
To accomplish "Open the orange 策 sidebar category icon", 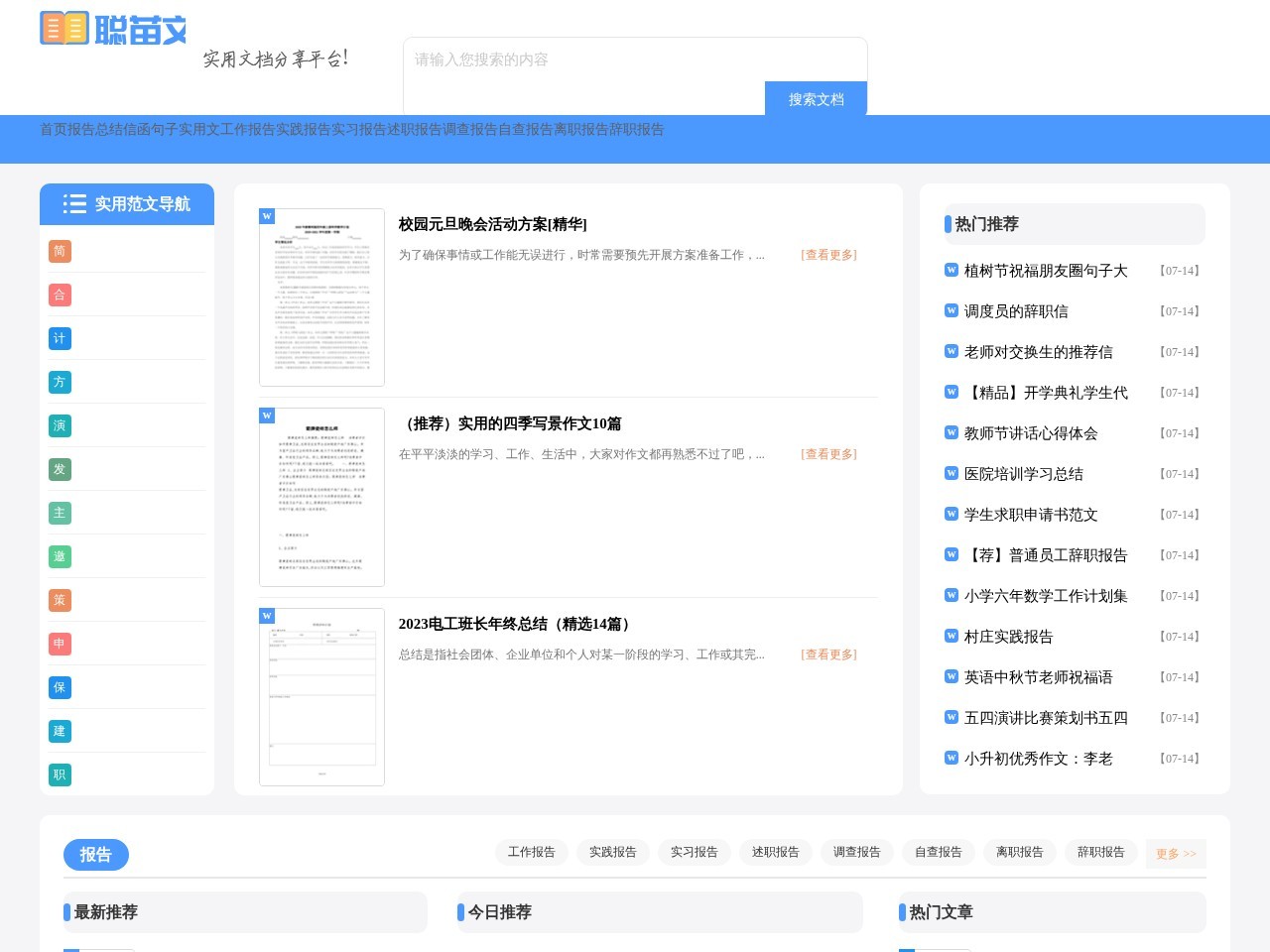I will coord(60,600).
